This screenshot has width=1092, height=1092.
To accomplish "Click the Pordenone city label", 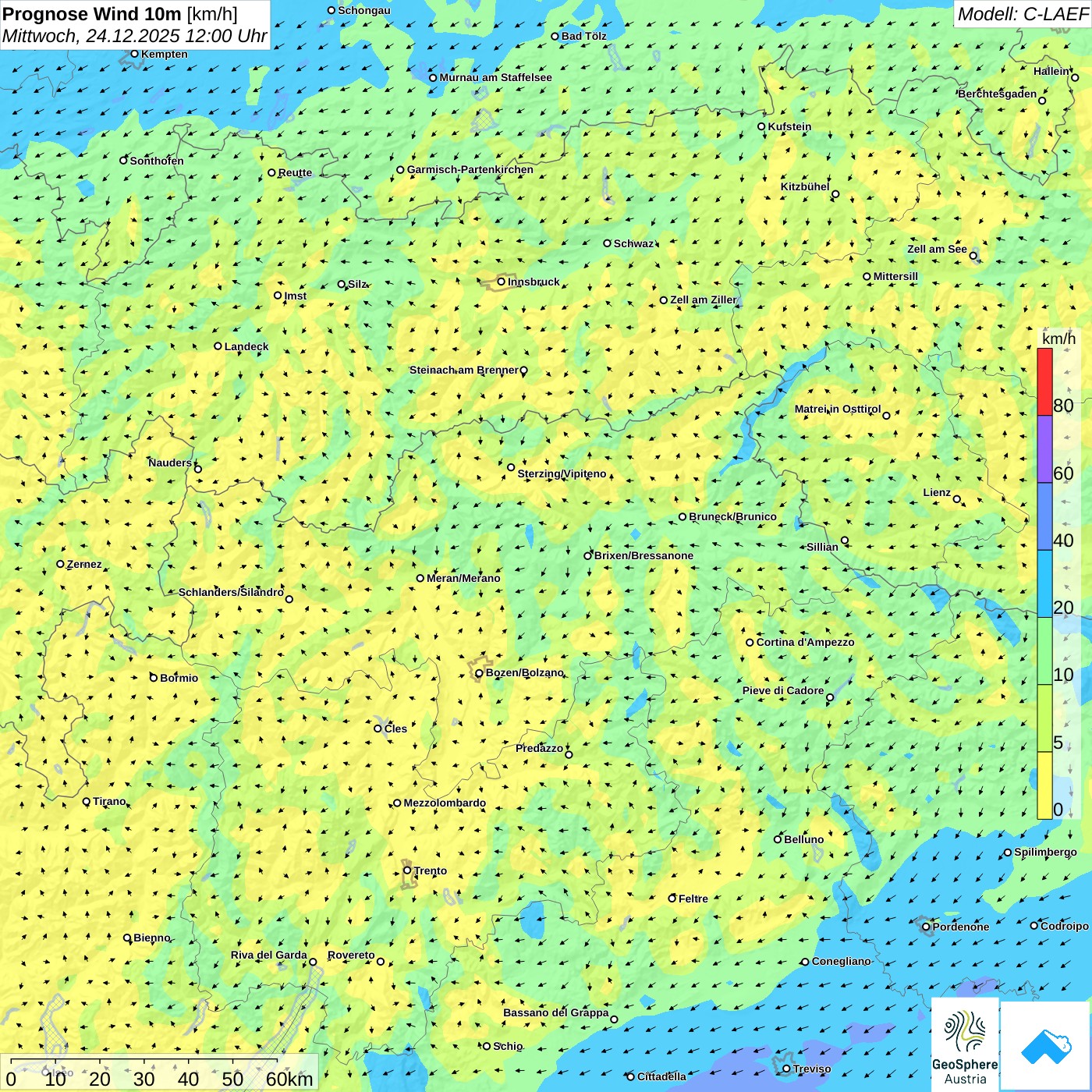I will click(x=961, y=927).
